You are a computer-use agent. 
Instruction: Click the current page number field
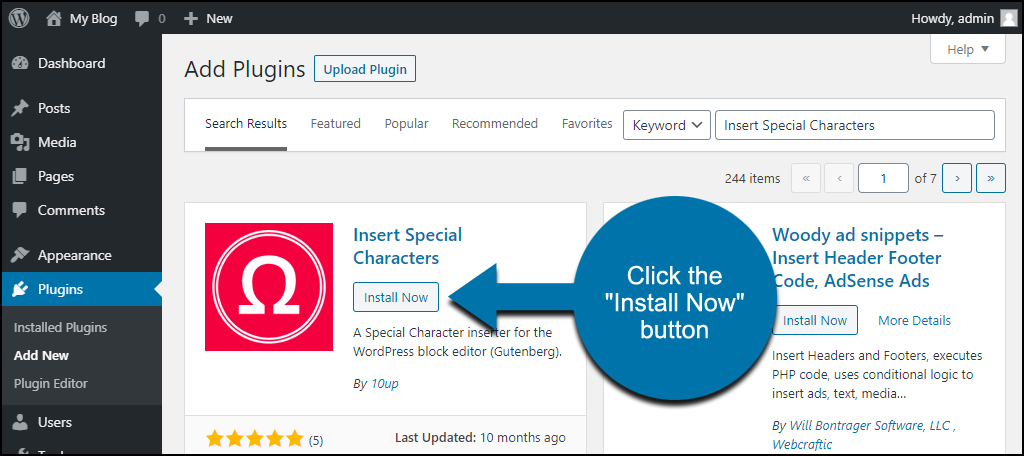pyautogui.click(x=883, y=178)
